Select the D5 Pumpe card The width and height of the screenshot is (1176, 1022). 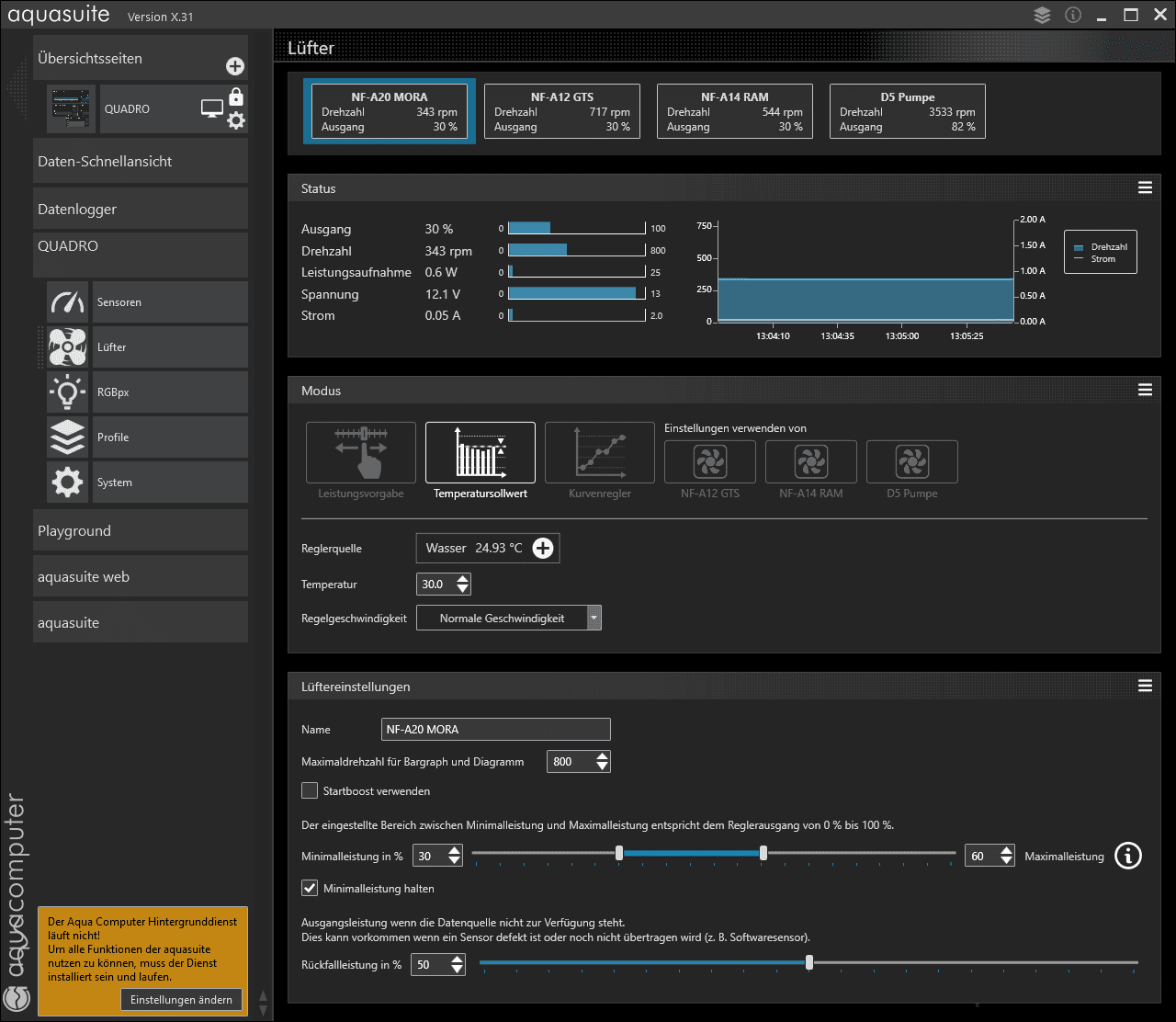tap(908, 111)
